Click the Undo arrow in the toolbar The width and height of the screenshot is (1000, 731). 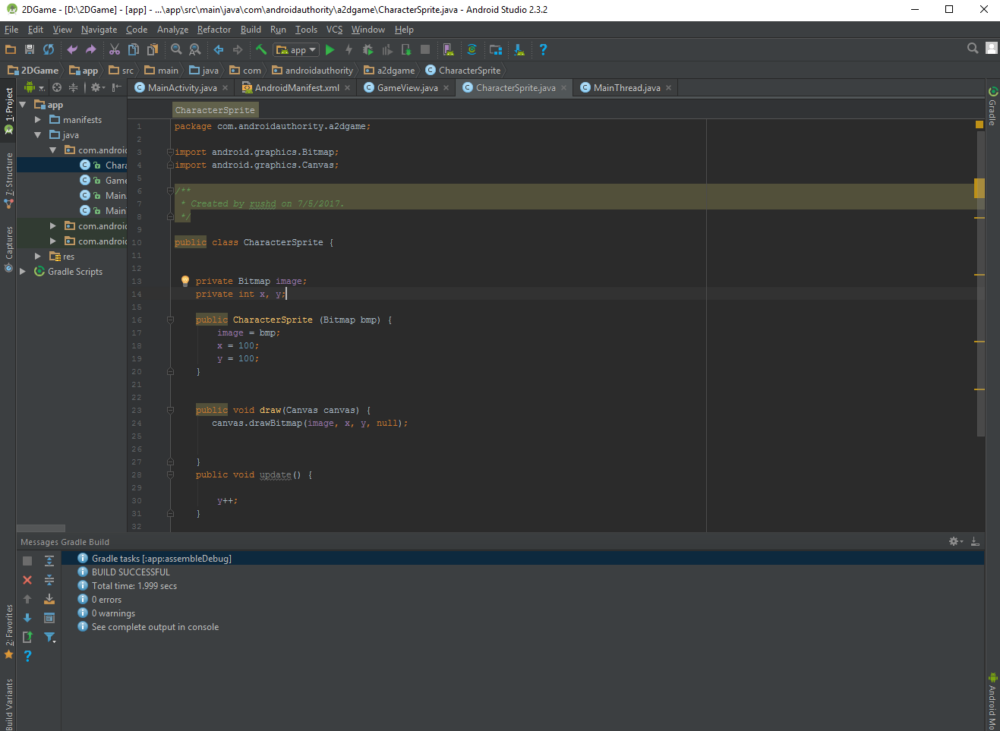[x=71, y=48]
